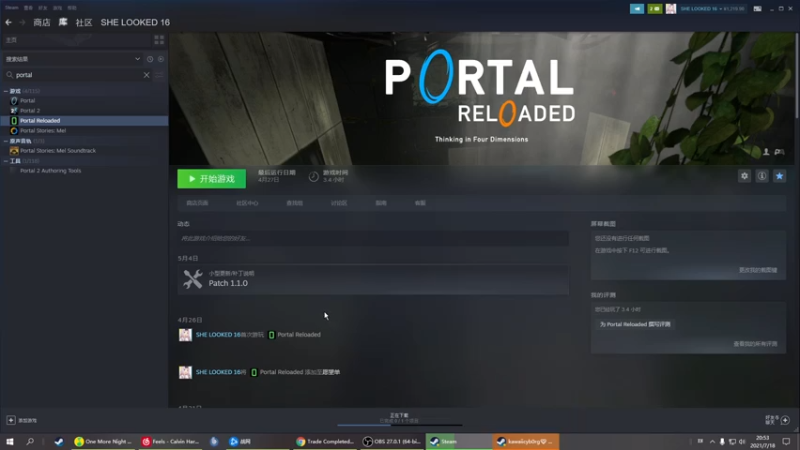Open the 讨论区 discussions link
Image resolution: width=800 pixels, height=450 pixels.
click(339, 203)
